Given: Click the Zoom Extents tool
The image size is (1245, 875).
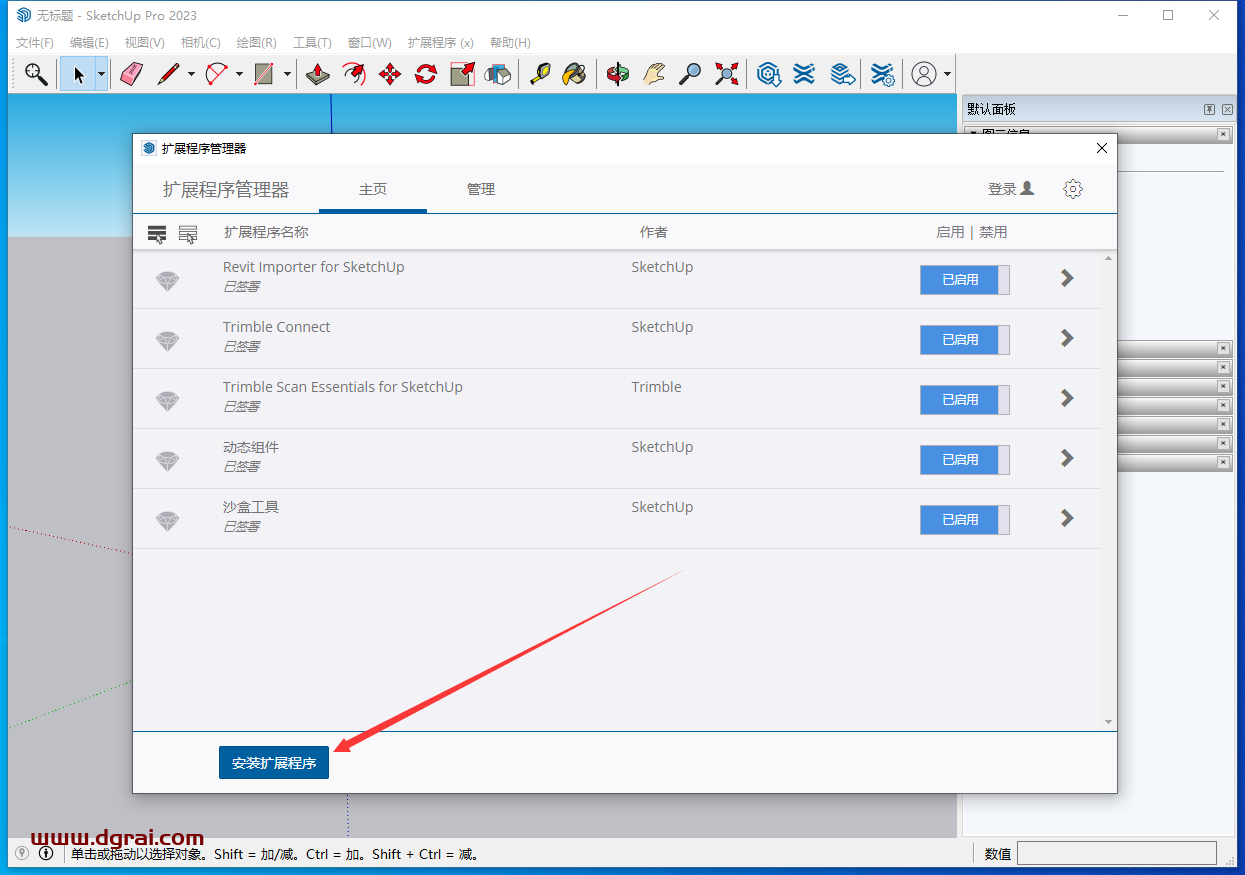Looking at the screenshot, I should (x=726, y=74).
